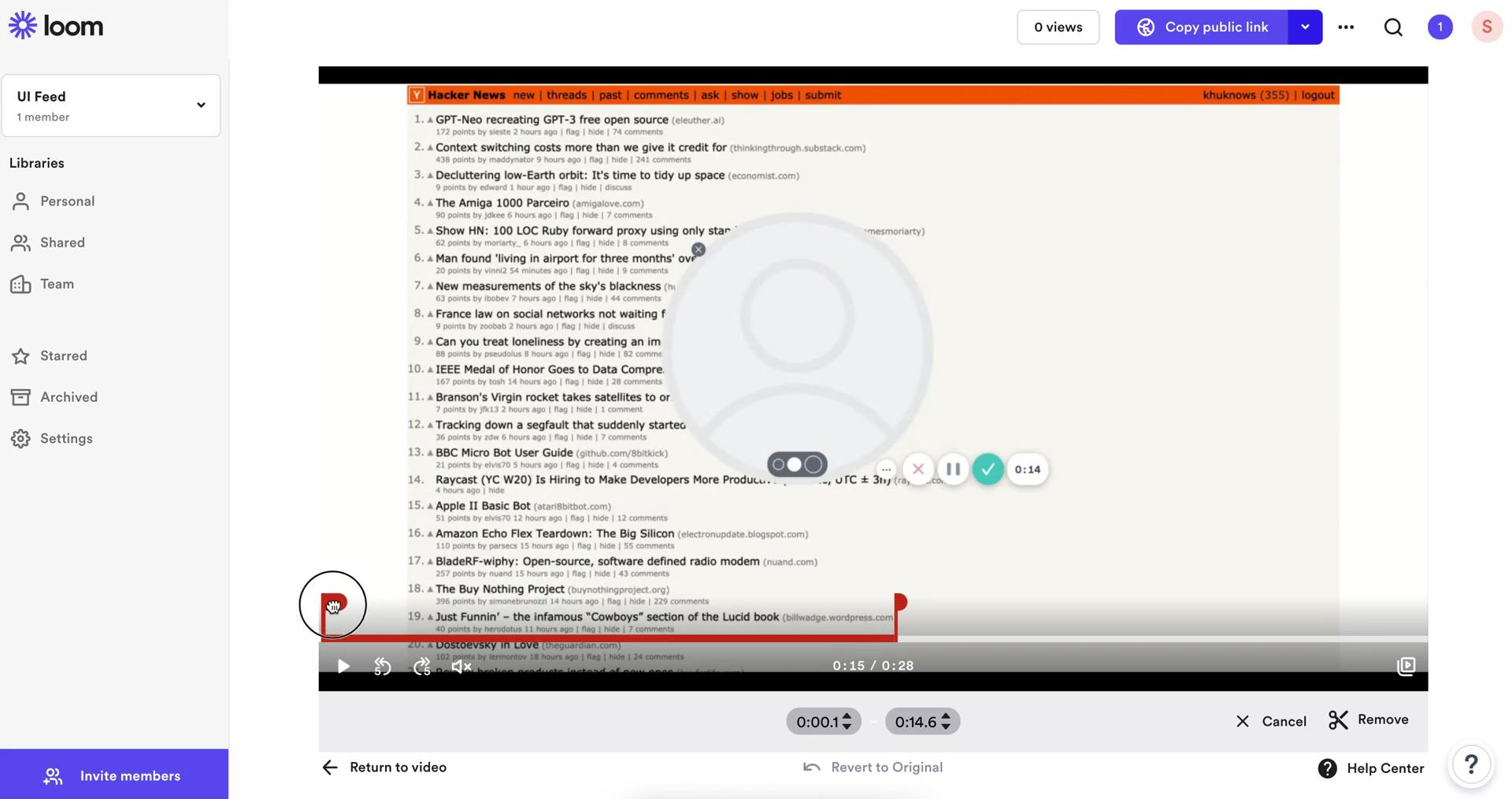Go to Archived videos

point(54,397)
